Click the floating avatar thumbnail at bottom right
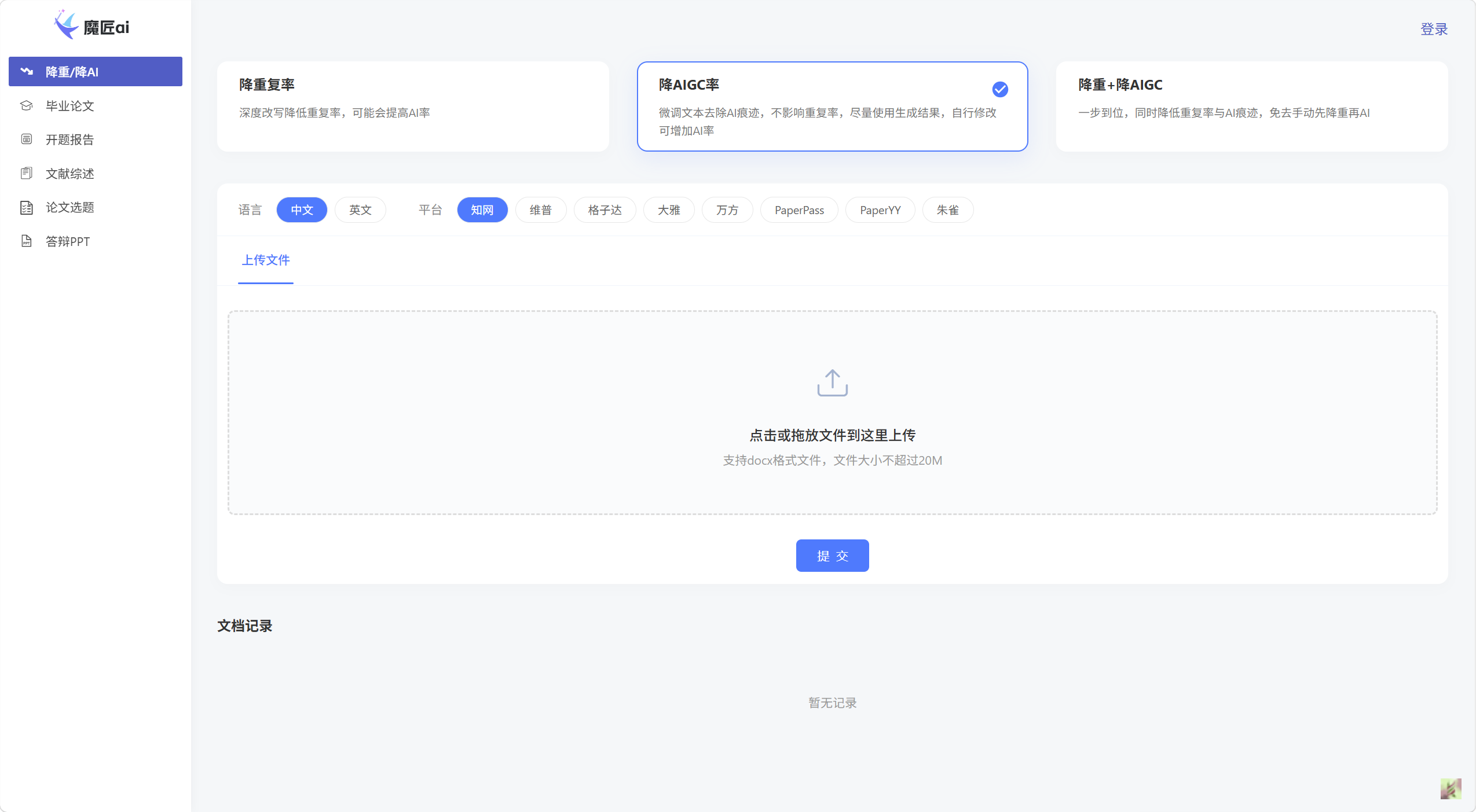Image resolution: width=1476 pixels, height=812 pixels. tap(1451, 789)
